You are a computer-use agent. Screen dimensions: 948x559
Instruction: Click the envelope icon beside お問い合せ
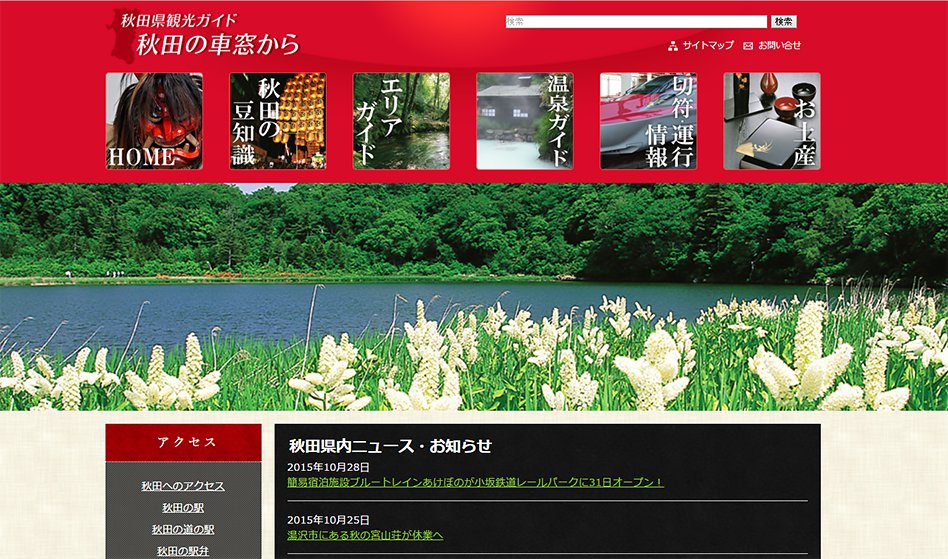[x=748, y=46]
